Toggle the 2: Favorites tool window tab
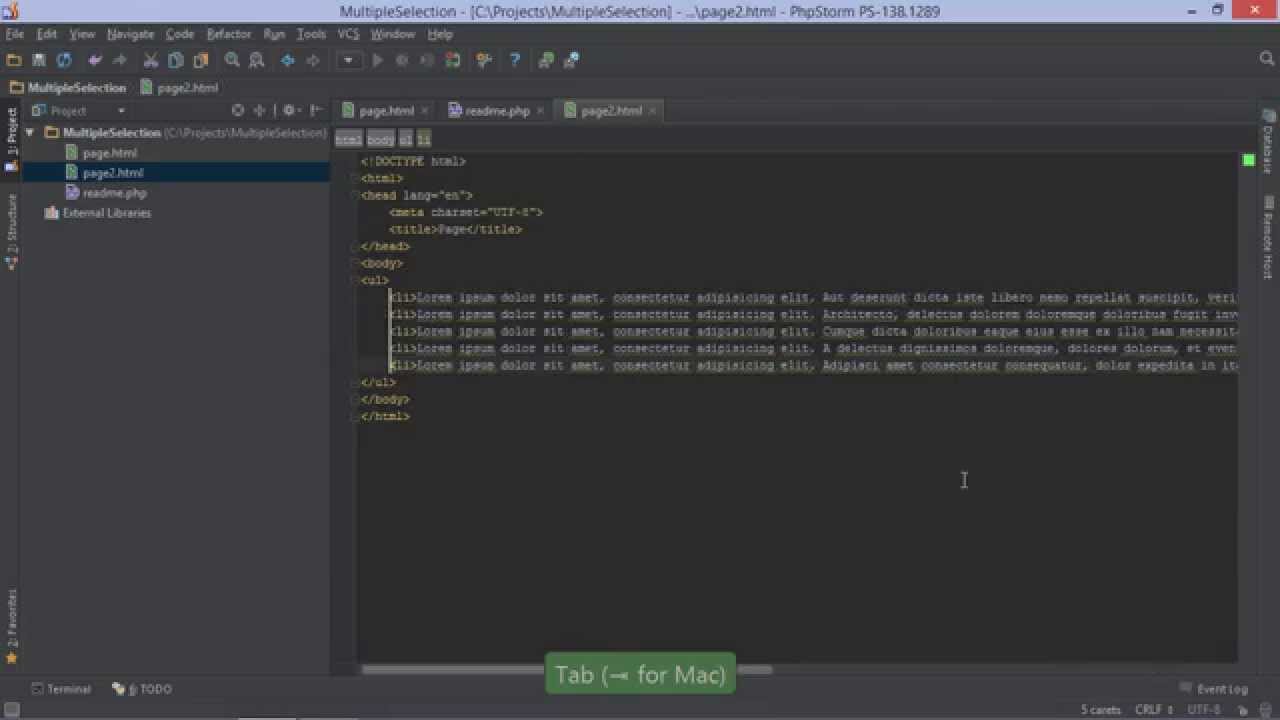The height and width of the screenshot is (720, 1280). pyautogui.click(x=11, y=626)
